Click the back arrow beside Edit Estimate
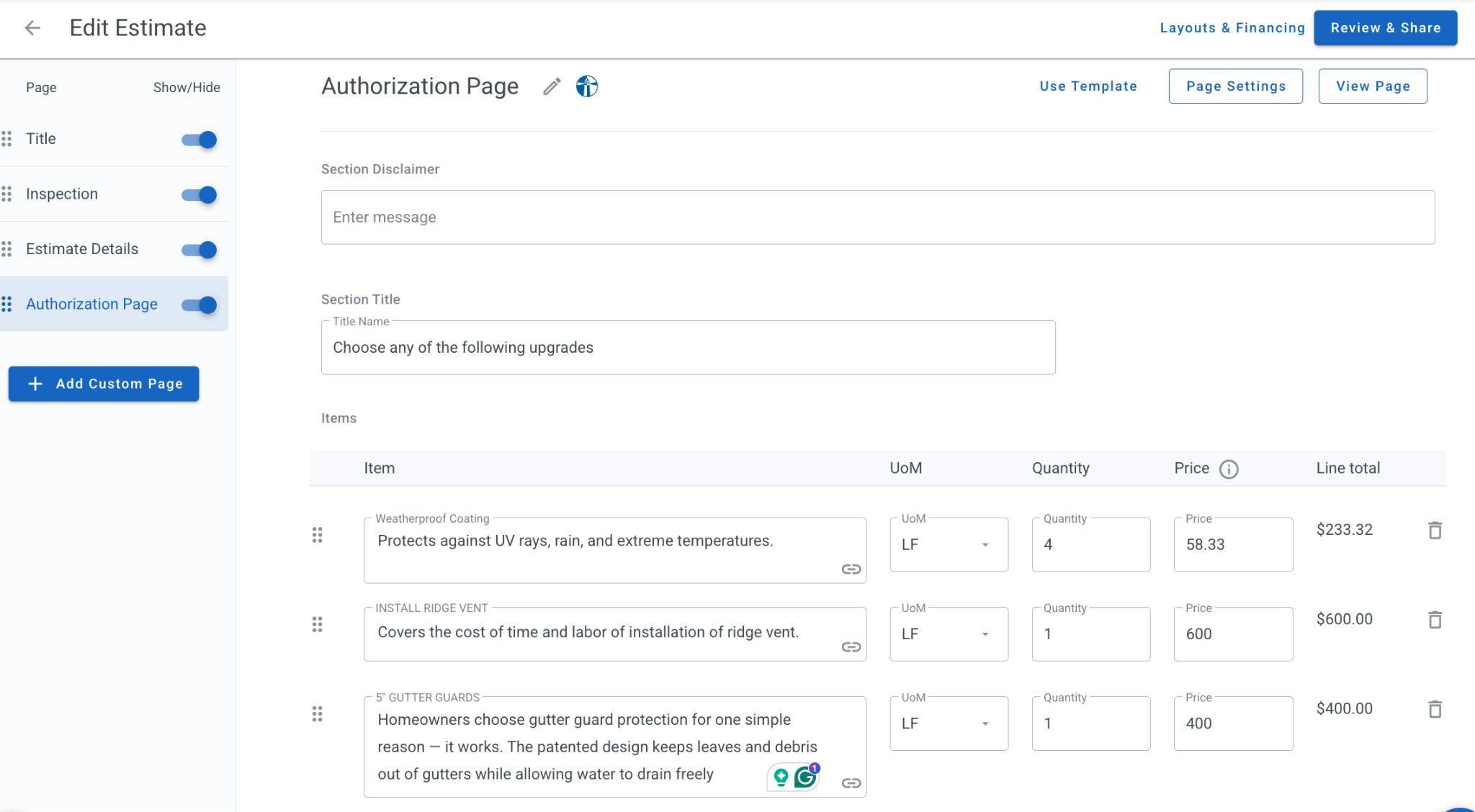The width and height of the screenshot is (1475, 812). pyautogui.click(x=32, y=28)
